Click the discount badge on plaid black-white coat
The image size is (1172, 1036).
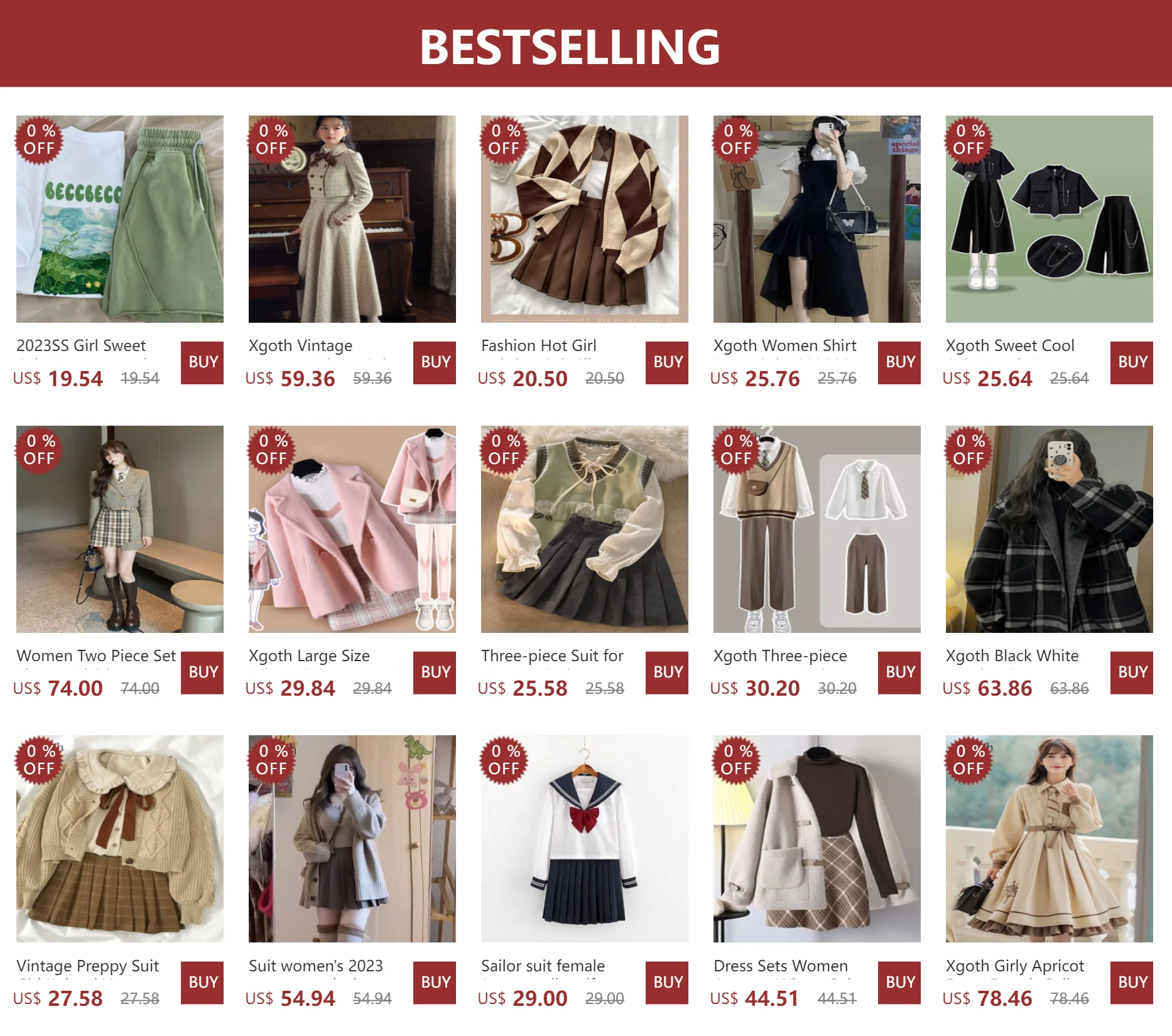[969, 450]
